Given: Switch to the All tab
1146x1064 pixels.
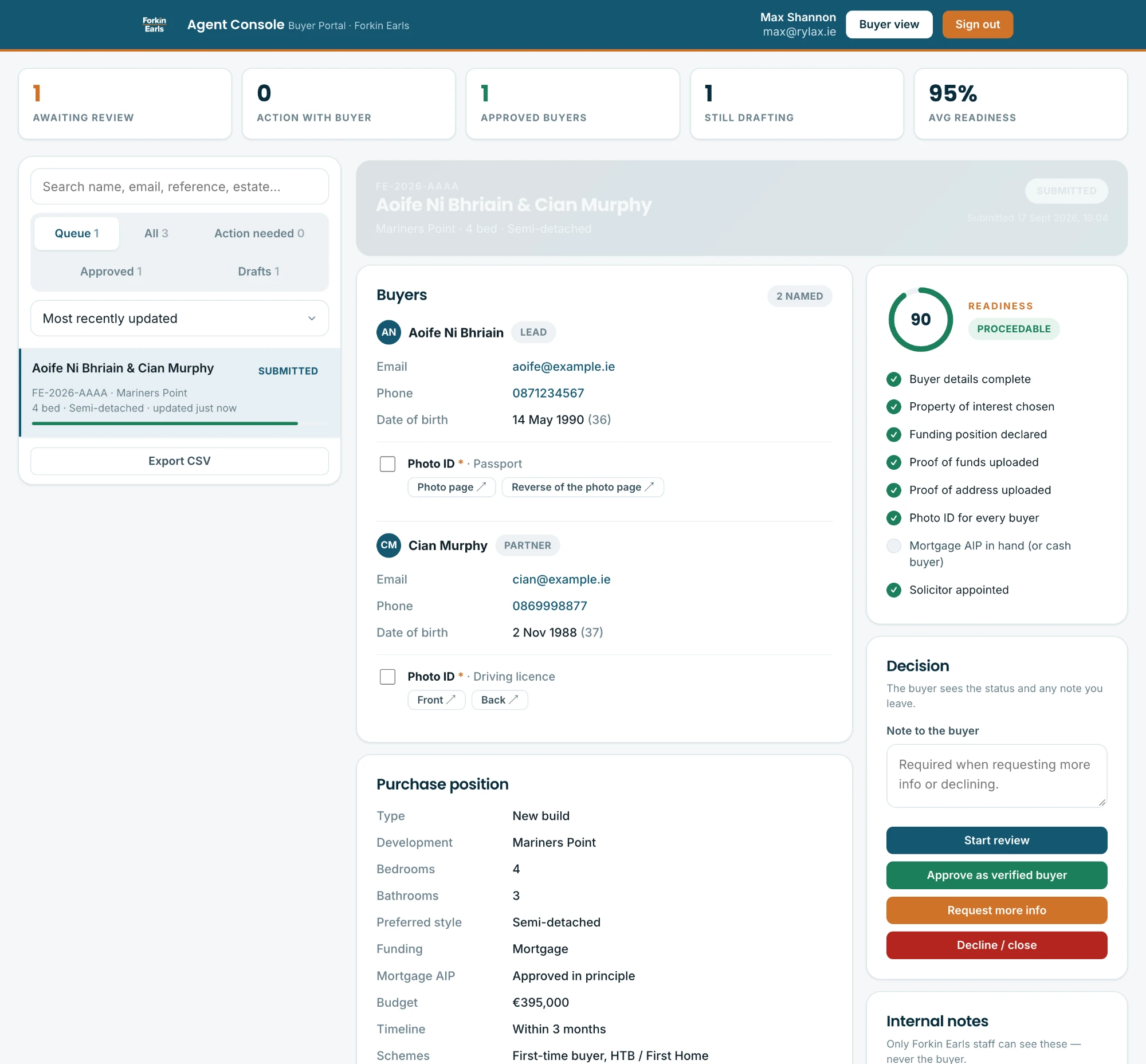Looking at the screenshot, I should tap(156, 233).
